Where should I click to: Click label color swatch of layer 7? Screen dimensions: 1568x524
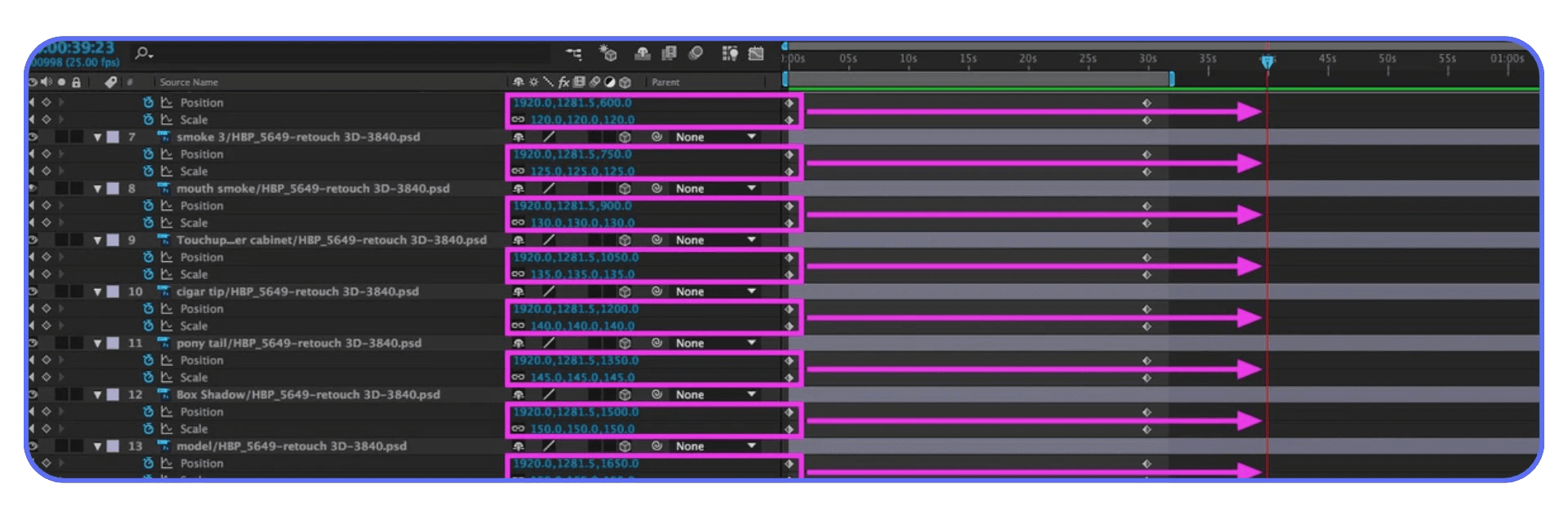click(x=113, y=137)
